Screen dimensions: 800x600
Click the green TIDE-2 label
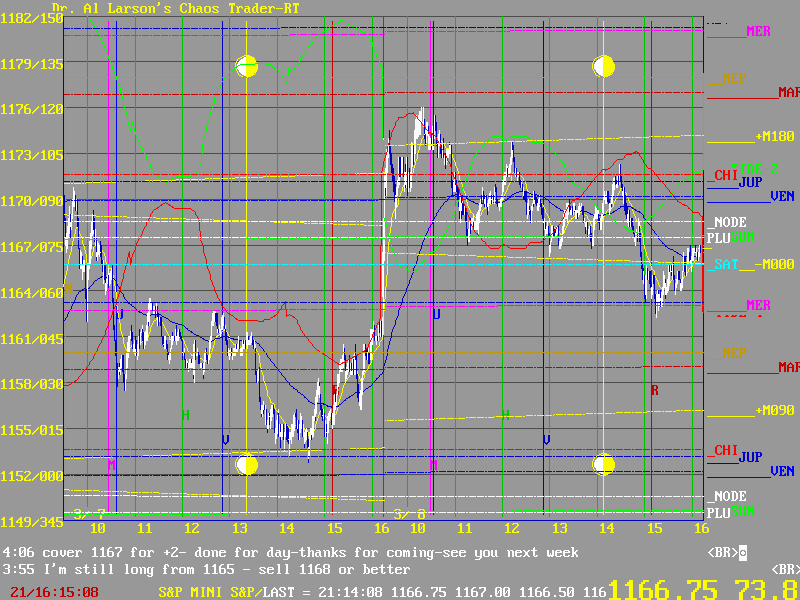(x=754, y=168)
